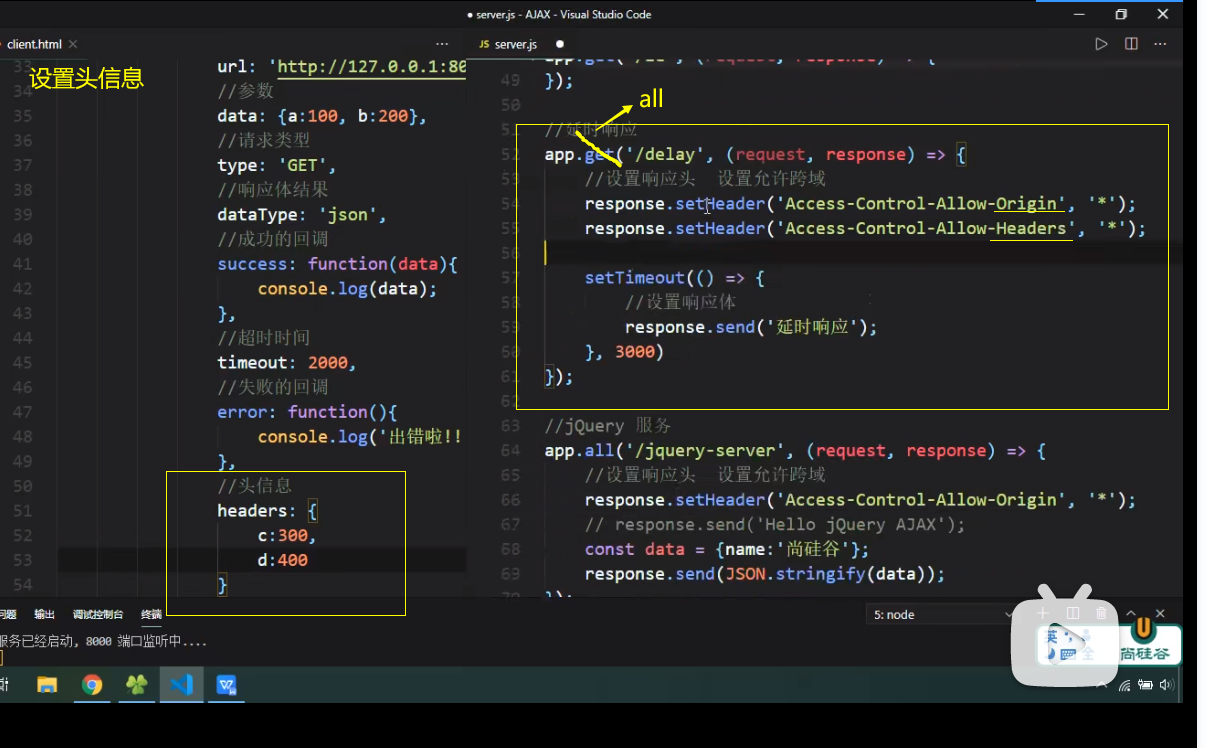Click "type: 'GET'" line in client.html
Image resolution: width=1230 pixels, height=748 pixels.
277,166
